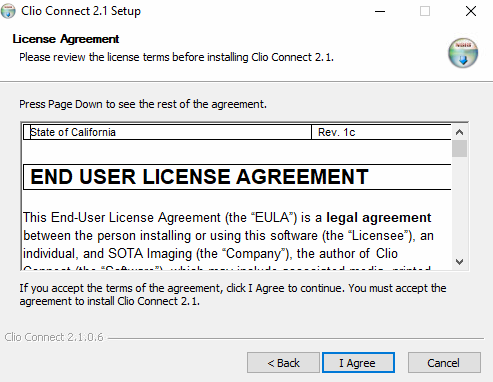Click the State of California table cell
The image size is (493, 382).
point(167,132)
